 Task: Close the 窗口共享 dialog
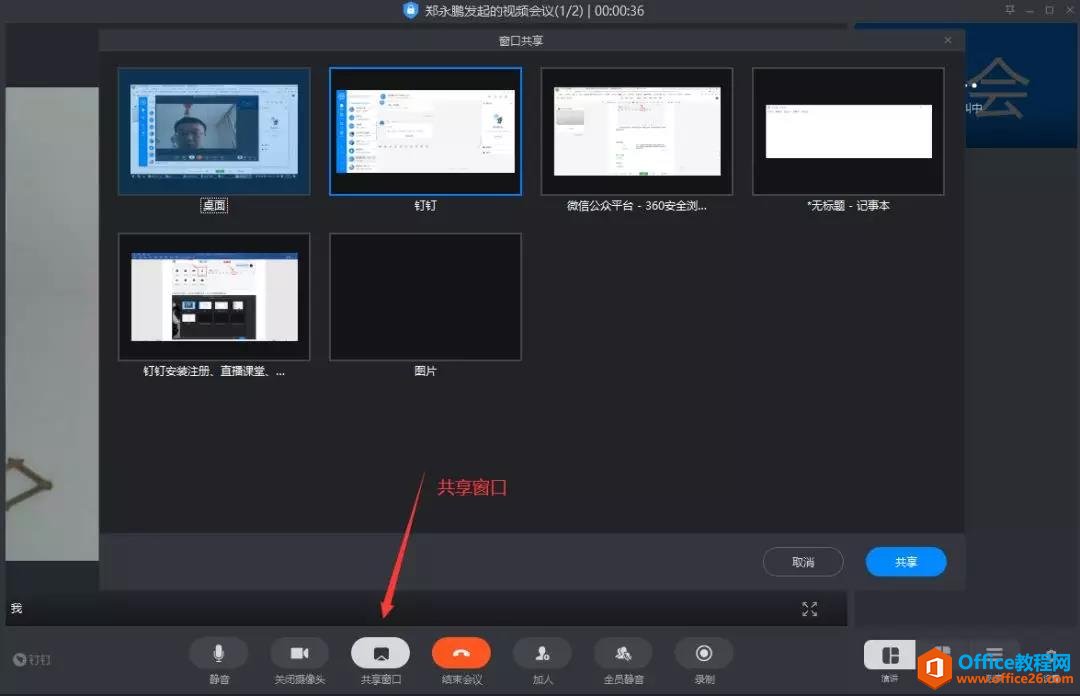(948, 40)
